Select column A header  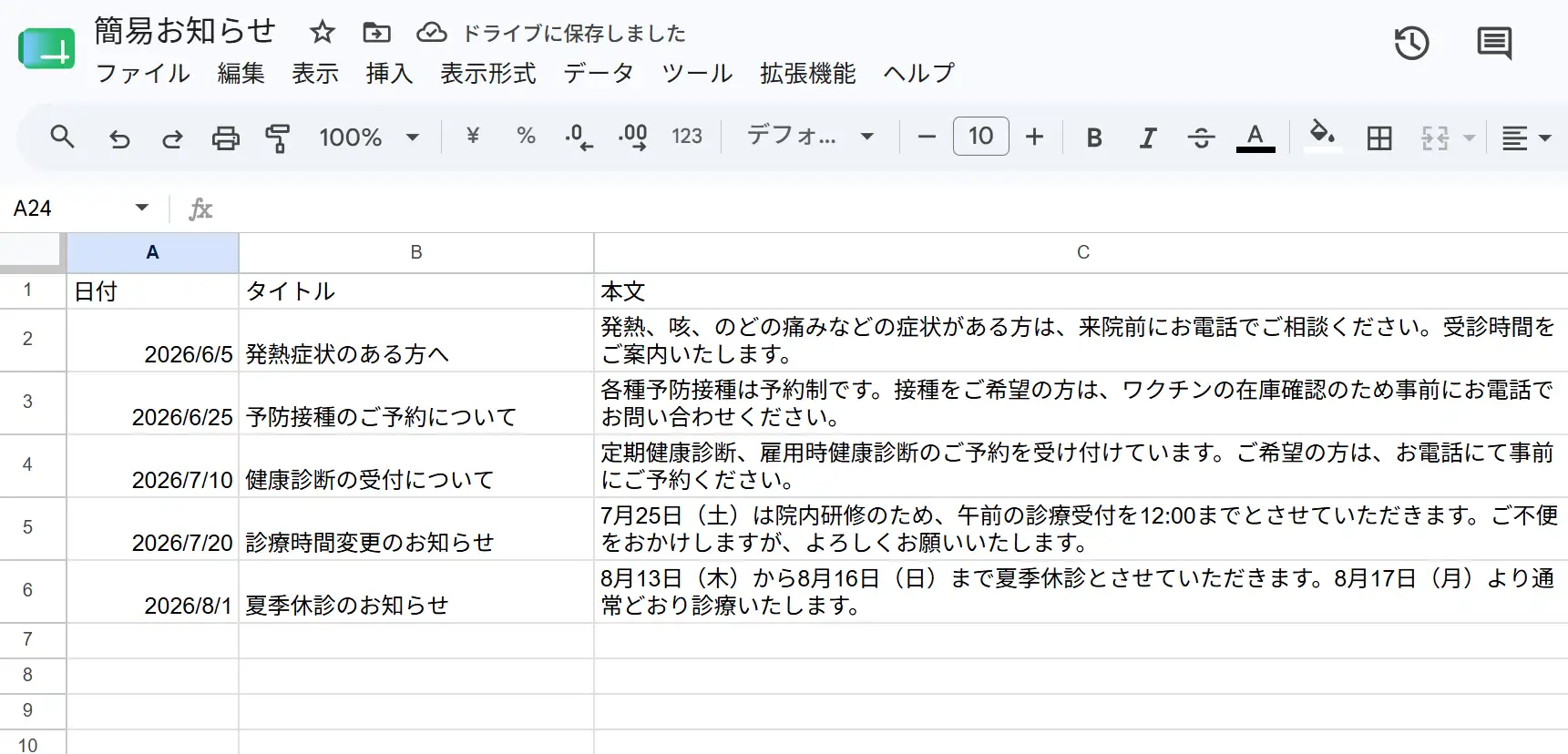point(153,252)
